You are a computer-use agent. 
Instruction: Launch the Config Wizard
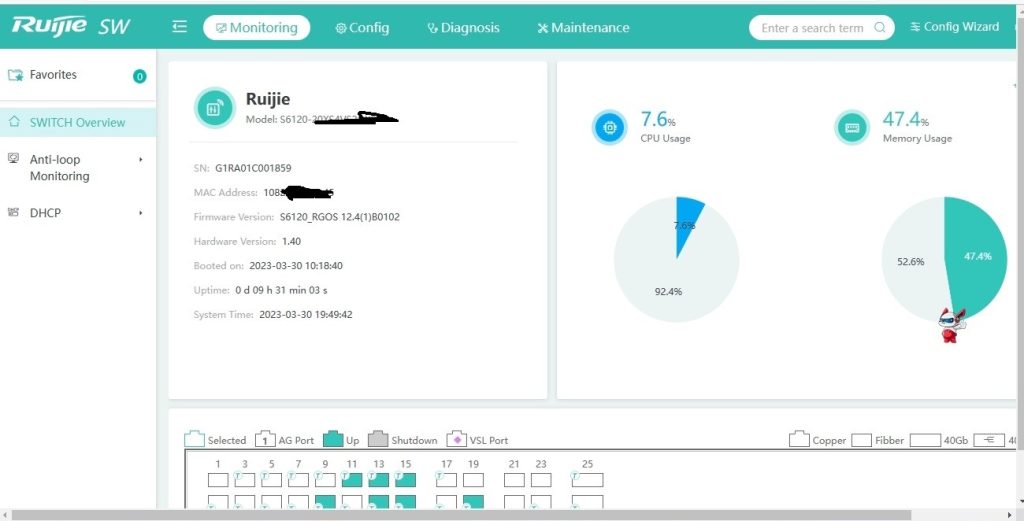[x=955, y=27]
